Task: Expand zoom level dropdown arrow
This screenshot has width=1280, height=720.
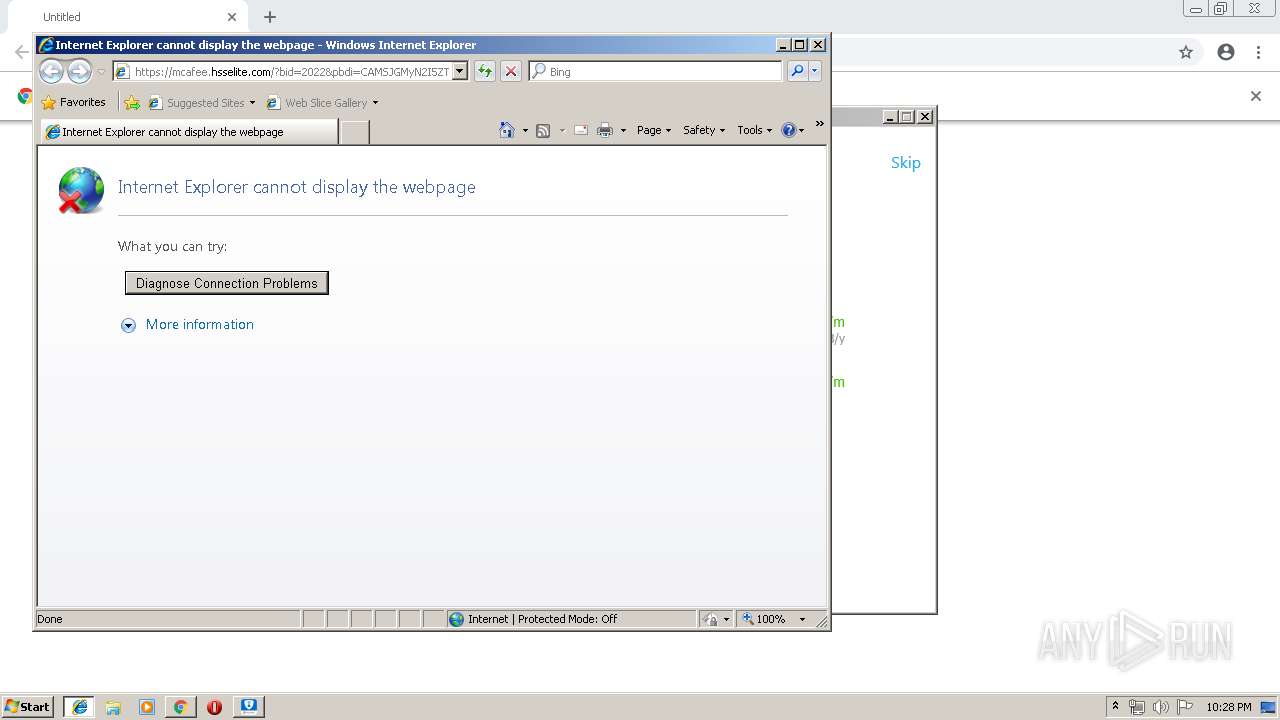Action: [x=802, y=619]
